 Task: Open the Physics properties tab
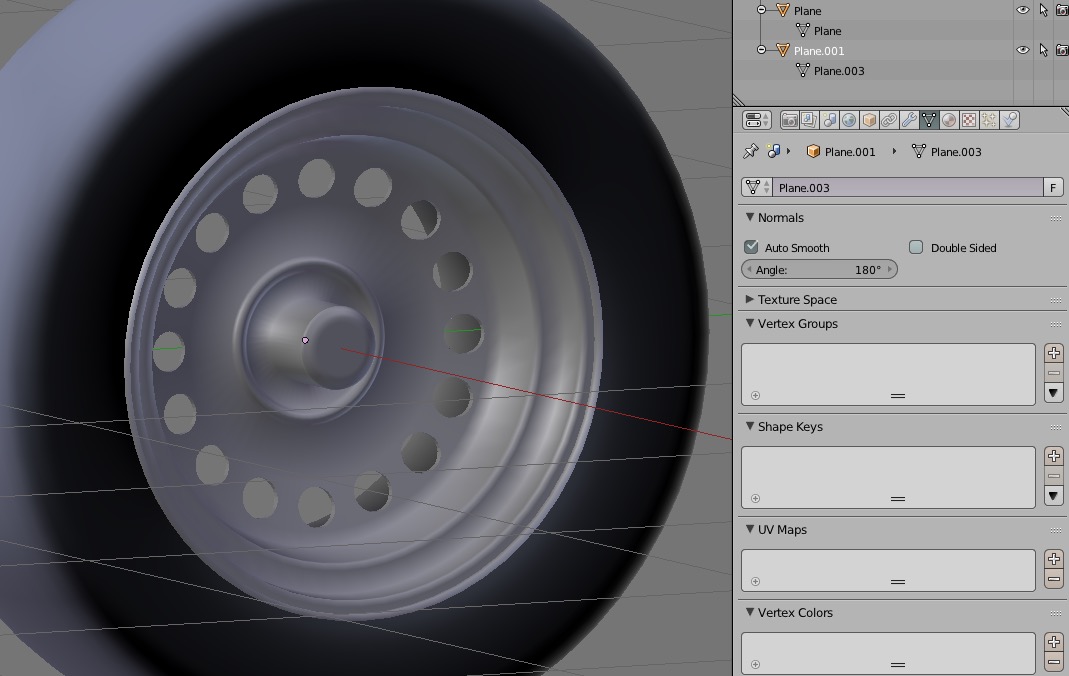coord(1009,121)
